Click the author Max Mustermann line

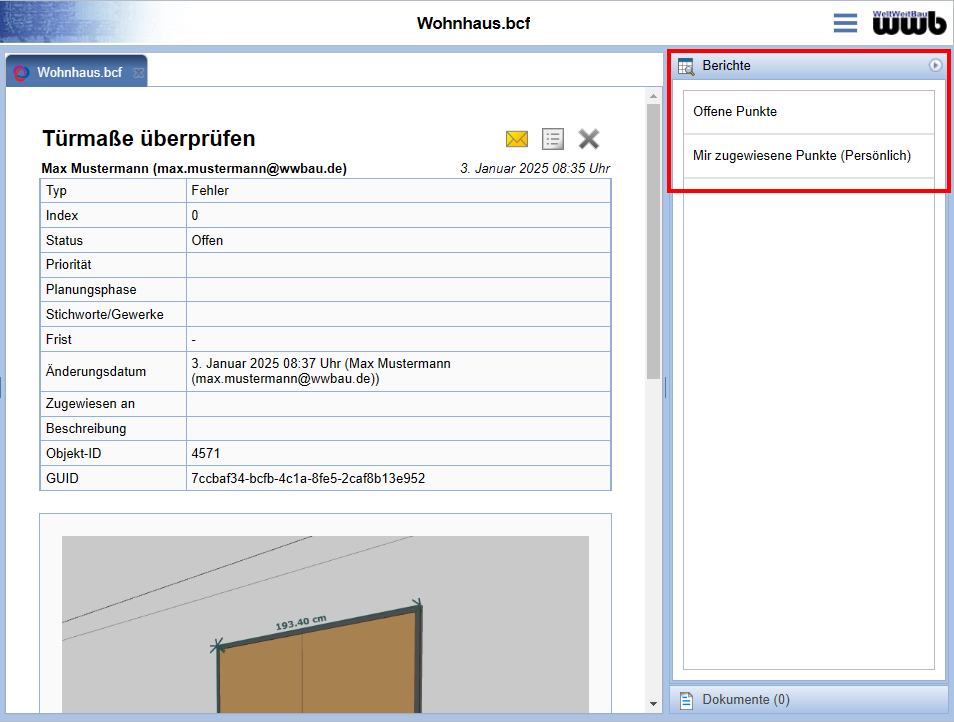(194, 168)
